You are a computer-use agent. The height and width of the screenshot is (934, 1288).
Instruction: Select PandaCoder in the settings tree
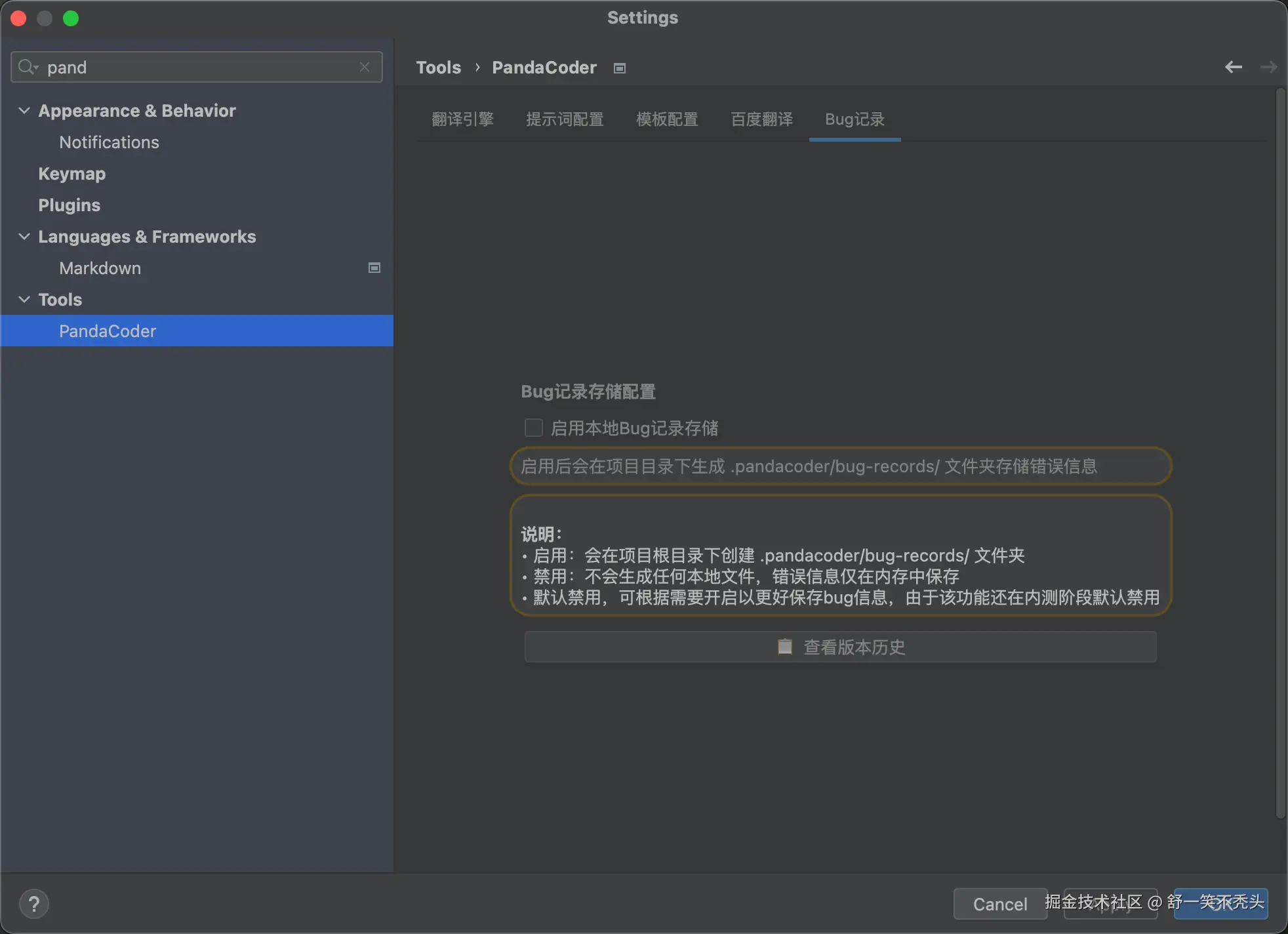(107, 331)
